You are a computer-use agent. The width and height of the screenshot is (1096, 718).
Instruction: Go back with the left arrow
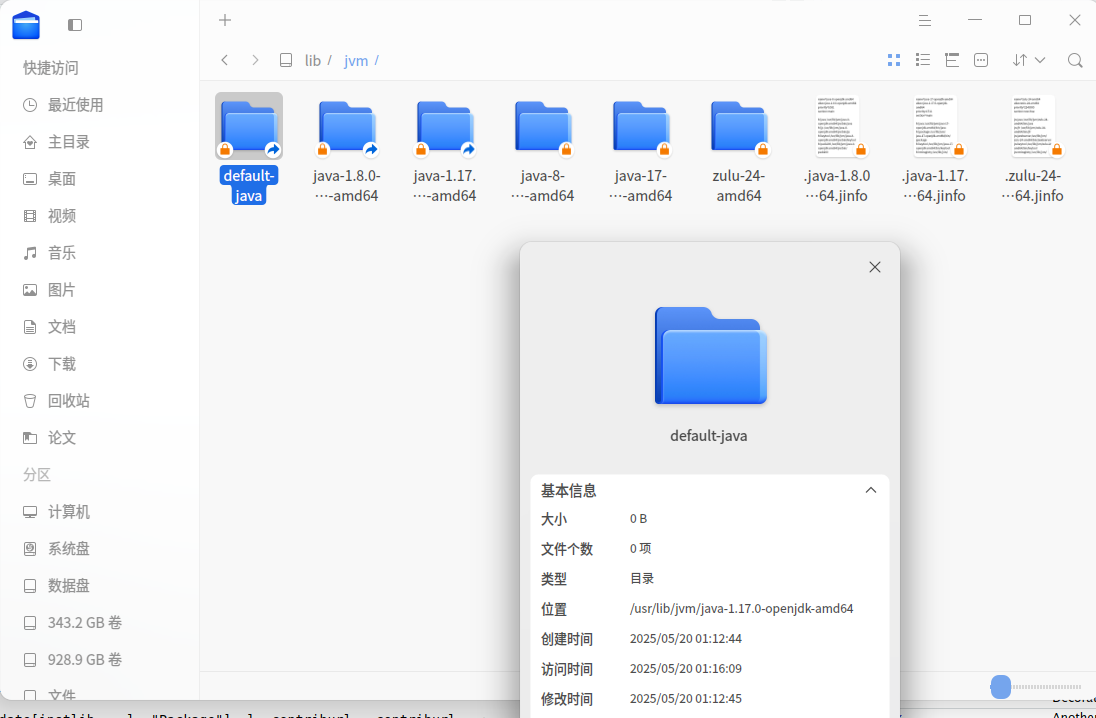(224, 60)
